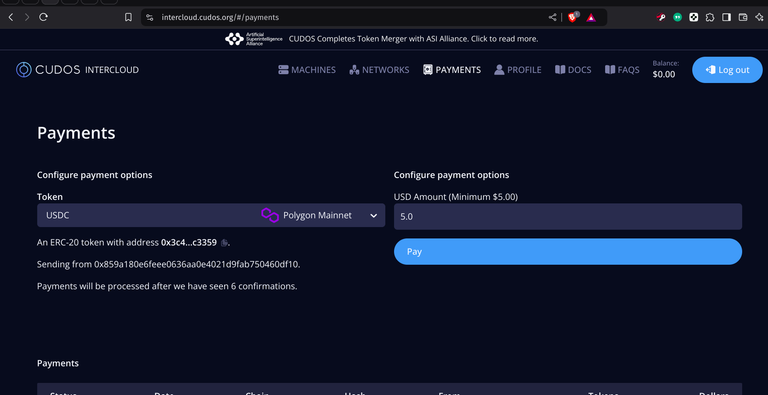Open the extensions puzzle piece menu
Image resolution: width=768 pixels, height=395 pixels.
pyautogui.click(x=710, y=17)
